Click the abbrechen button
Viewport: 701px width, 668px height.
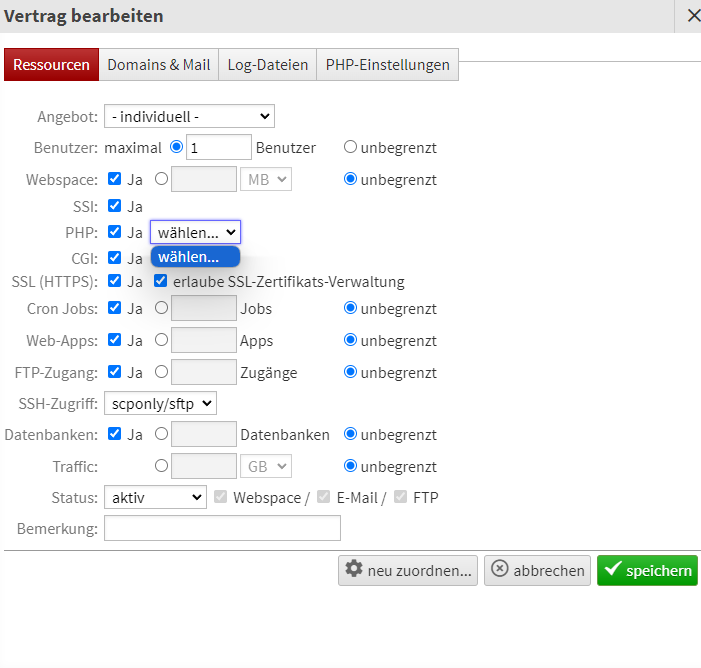(537, 570)
